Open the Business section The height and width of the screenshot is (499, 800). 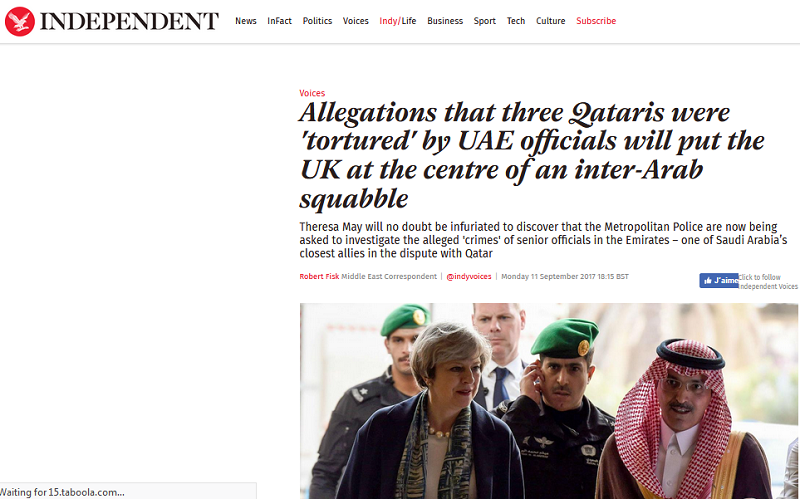point(445,21)
